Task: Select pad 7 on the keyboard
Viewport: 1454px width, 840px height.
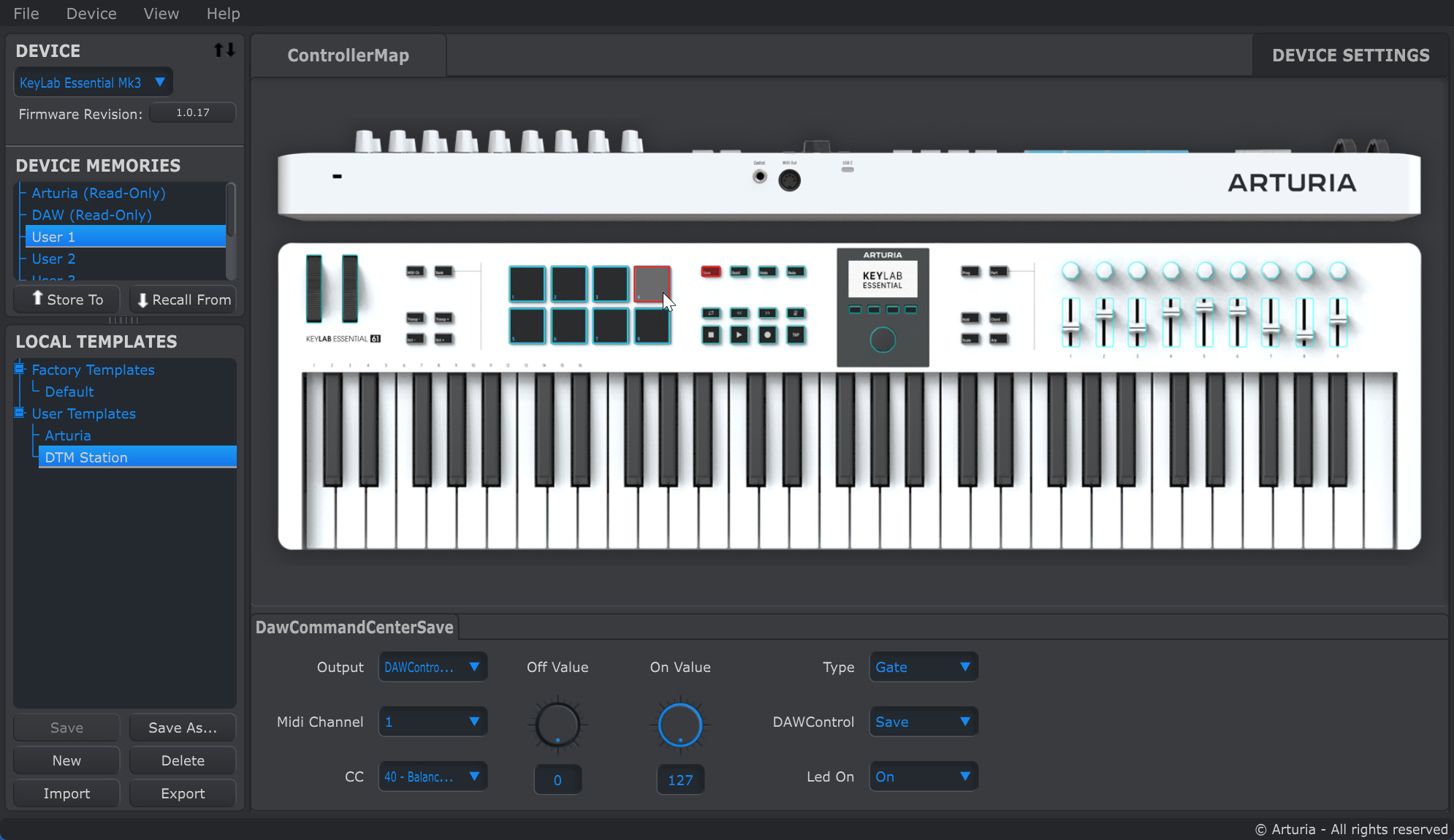Action: pos(610,326)
